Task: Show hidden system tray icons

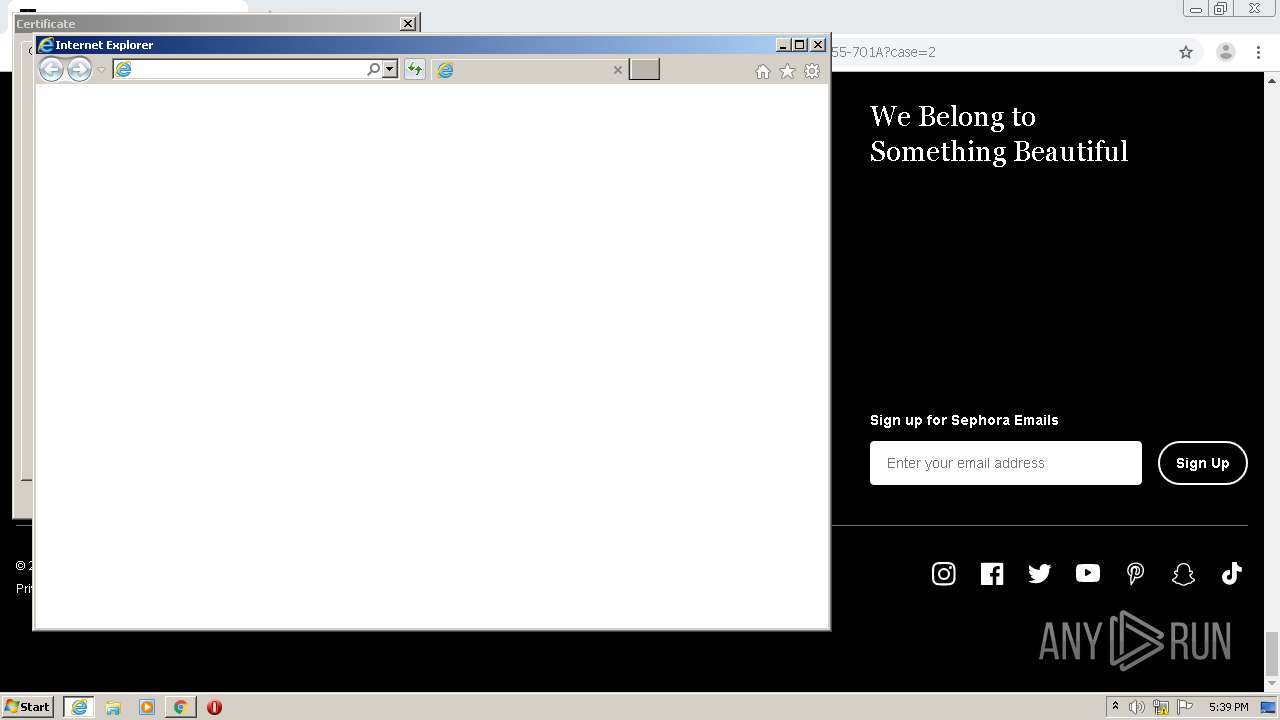Action: point(1116,707)
